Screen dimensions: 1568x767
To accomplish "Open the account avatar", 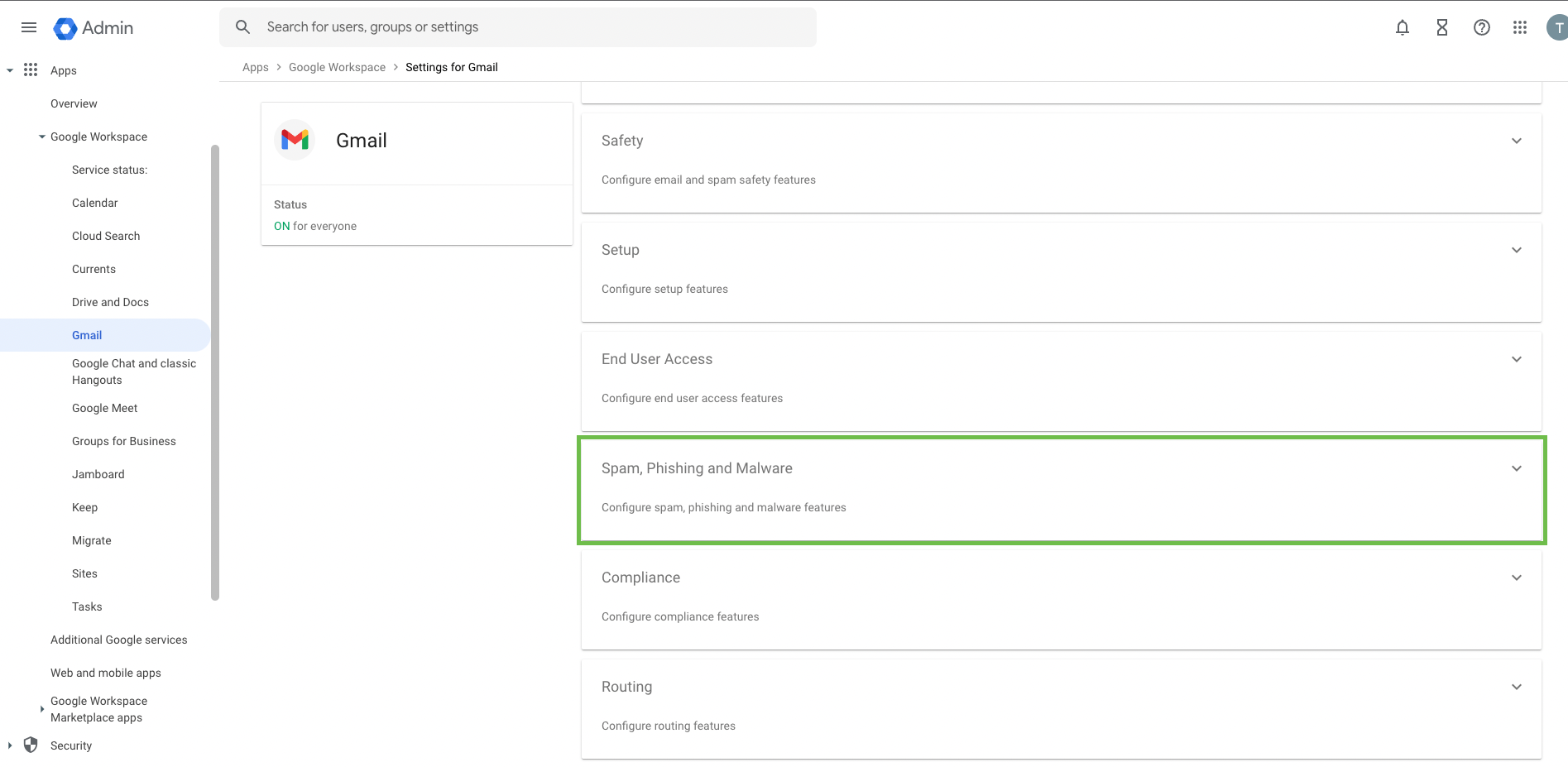I will pos(1558,27).
